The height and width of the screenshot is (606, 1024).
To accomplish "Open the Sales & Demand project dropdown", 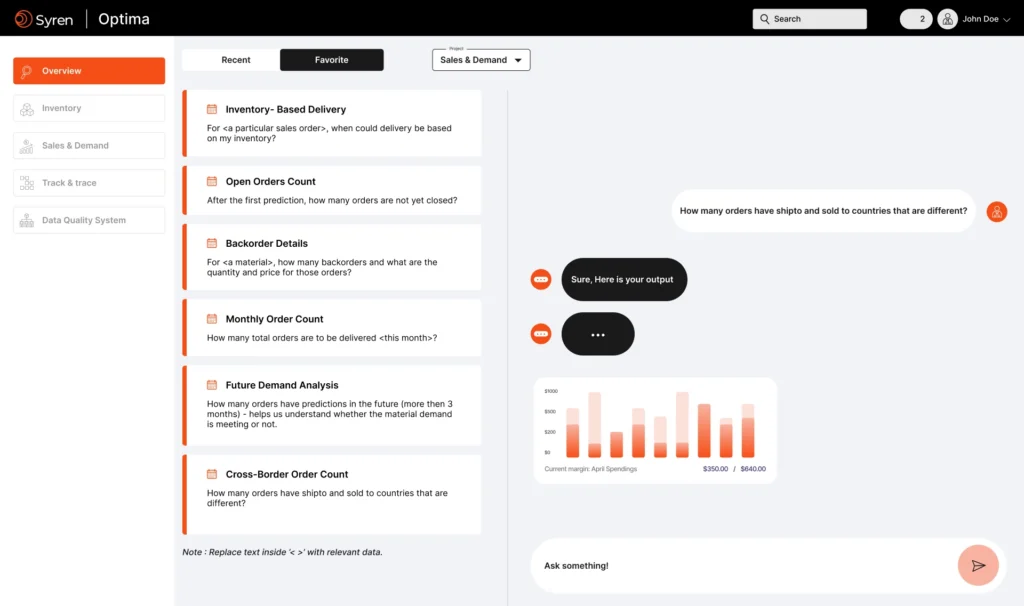I will [481, 60].
